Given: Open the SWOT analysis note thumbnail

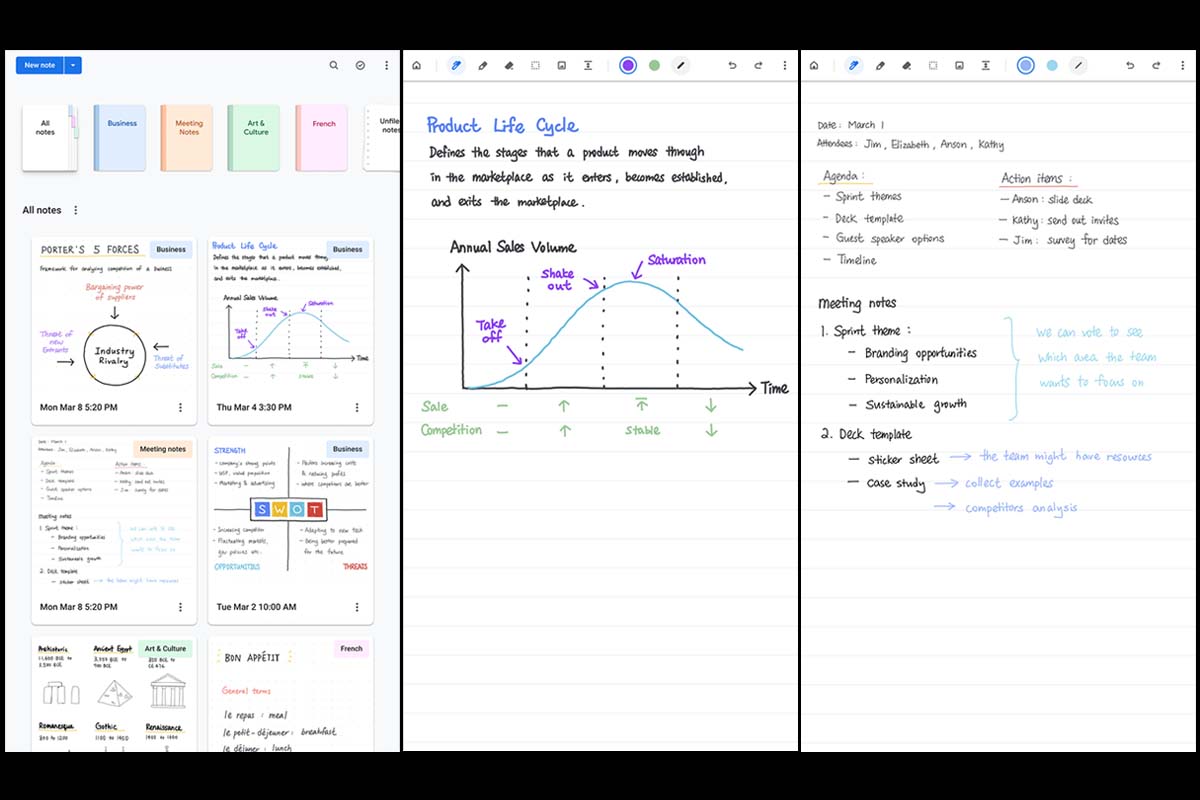Looking at the screenshot, I should point(290,510).
